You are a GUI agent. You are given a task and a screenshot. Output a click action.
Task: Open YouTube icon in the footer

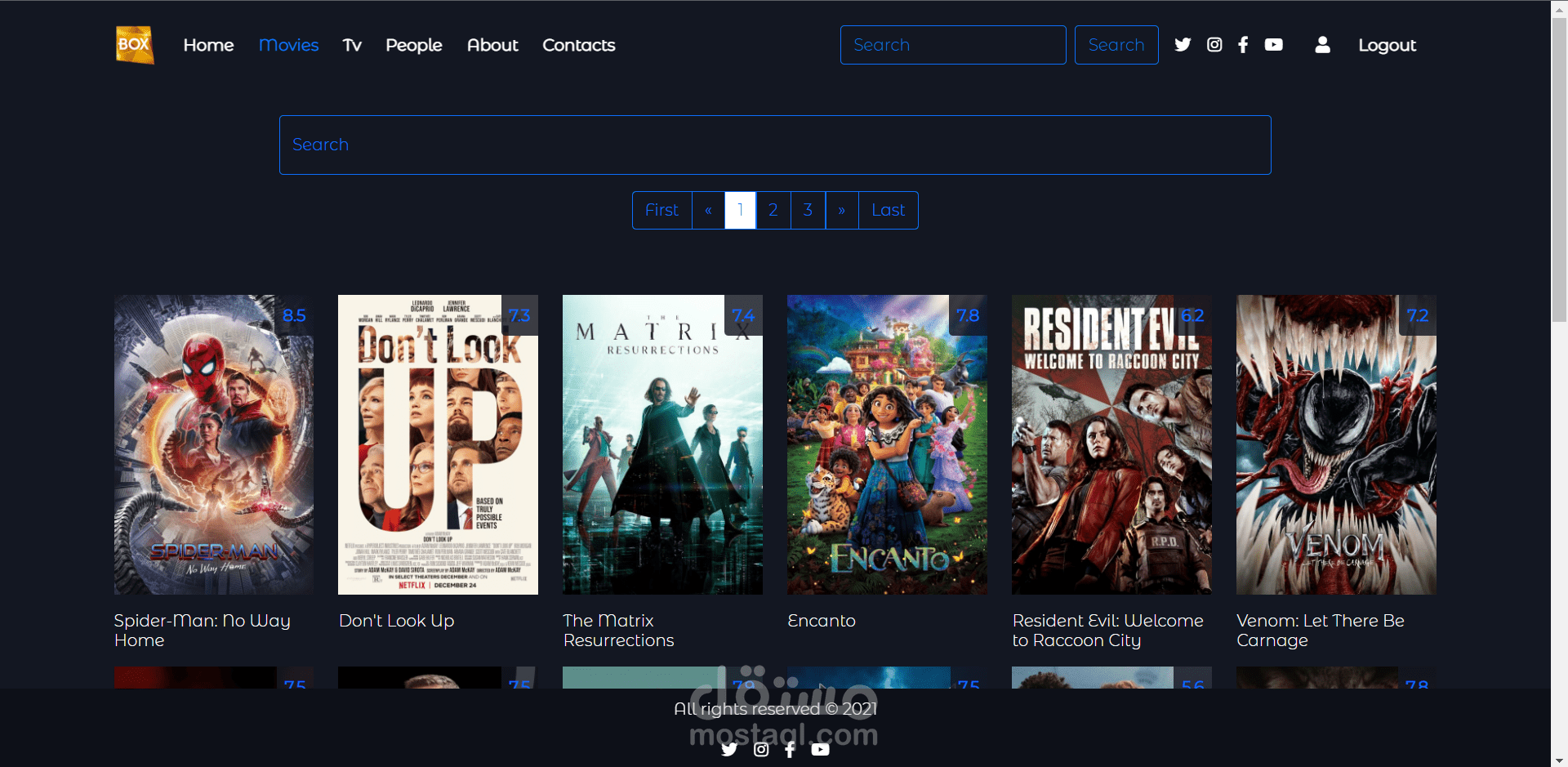[x=821, y=749]
